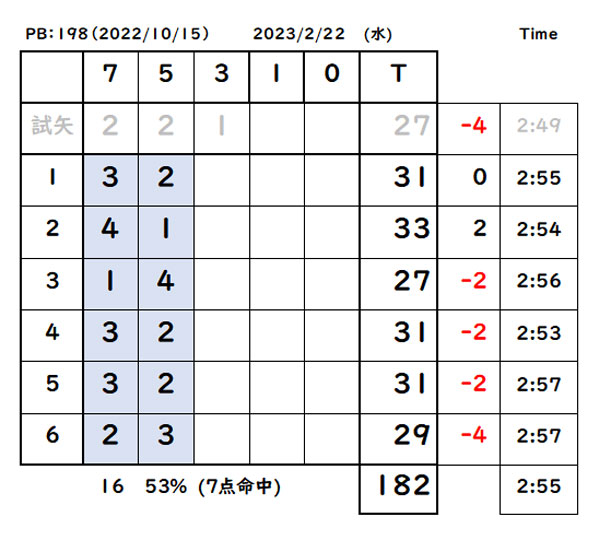Select the 53% (7点命中) summary text
The height and width of the screenshot is (540, 599).
[213, 487]
